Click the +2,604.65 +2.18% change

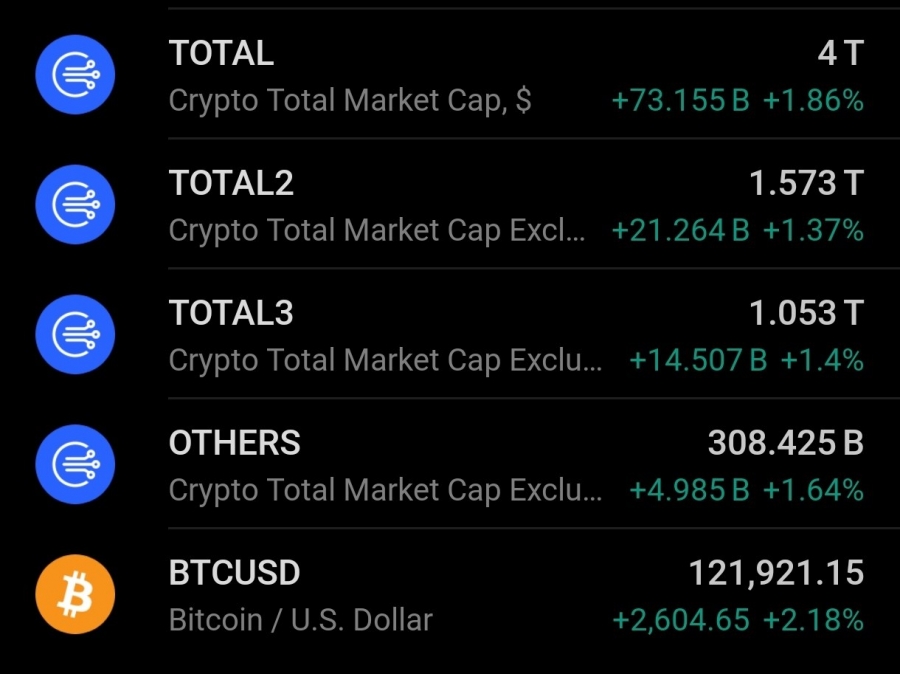(737, 620)
